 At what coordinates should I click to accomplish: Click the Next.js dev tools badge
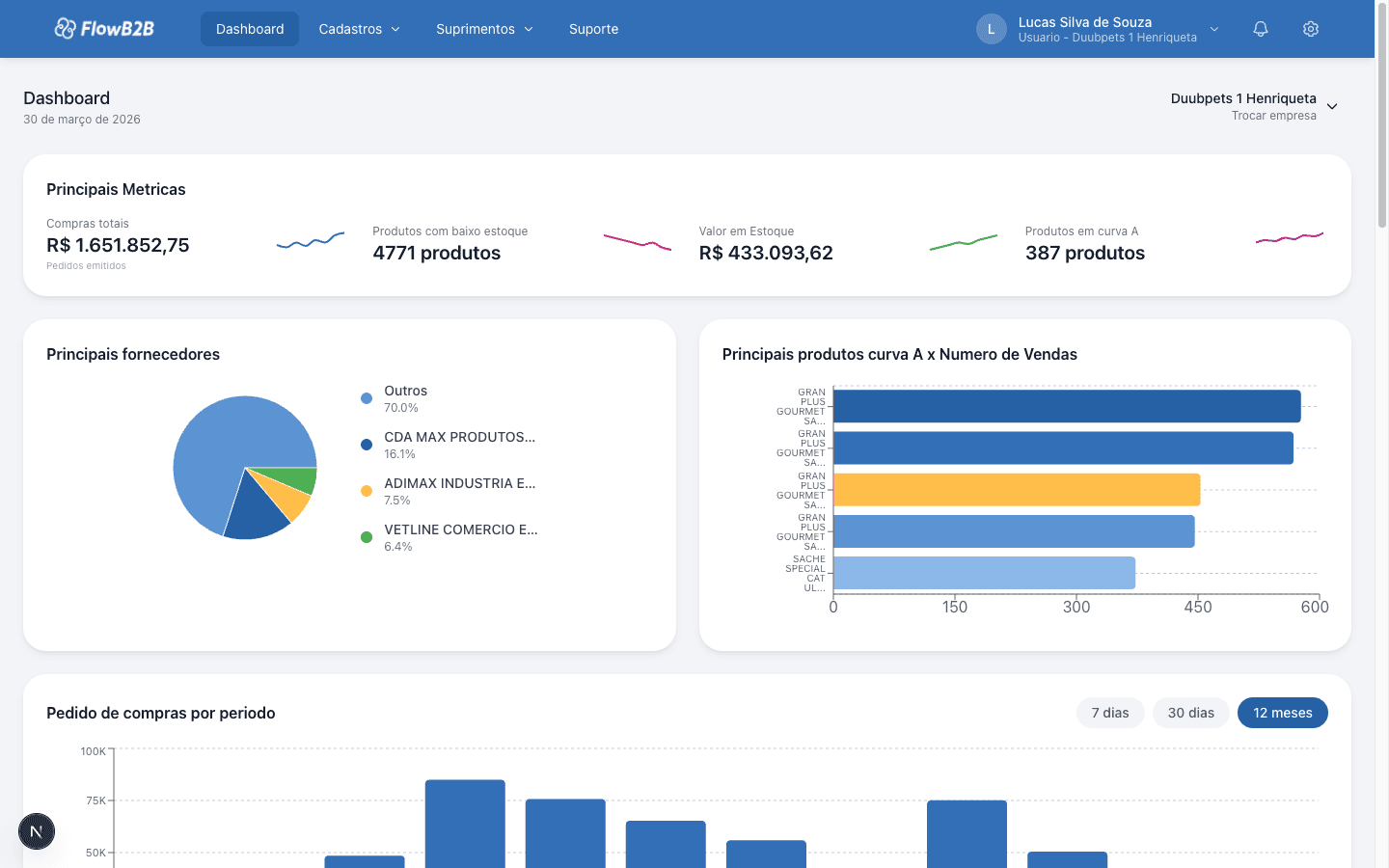point(37,831)
